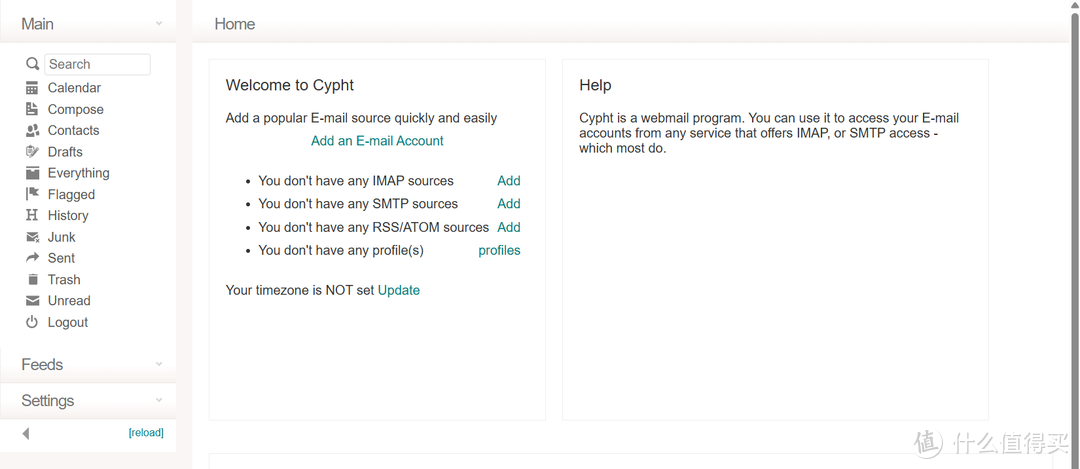Click "You don't have any SMTP sources"
1080x469 pixels.
pos(358,204)
